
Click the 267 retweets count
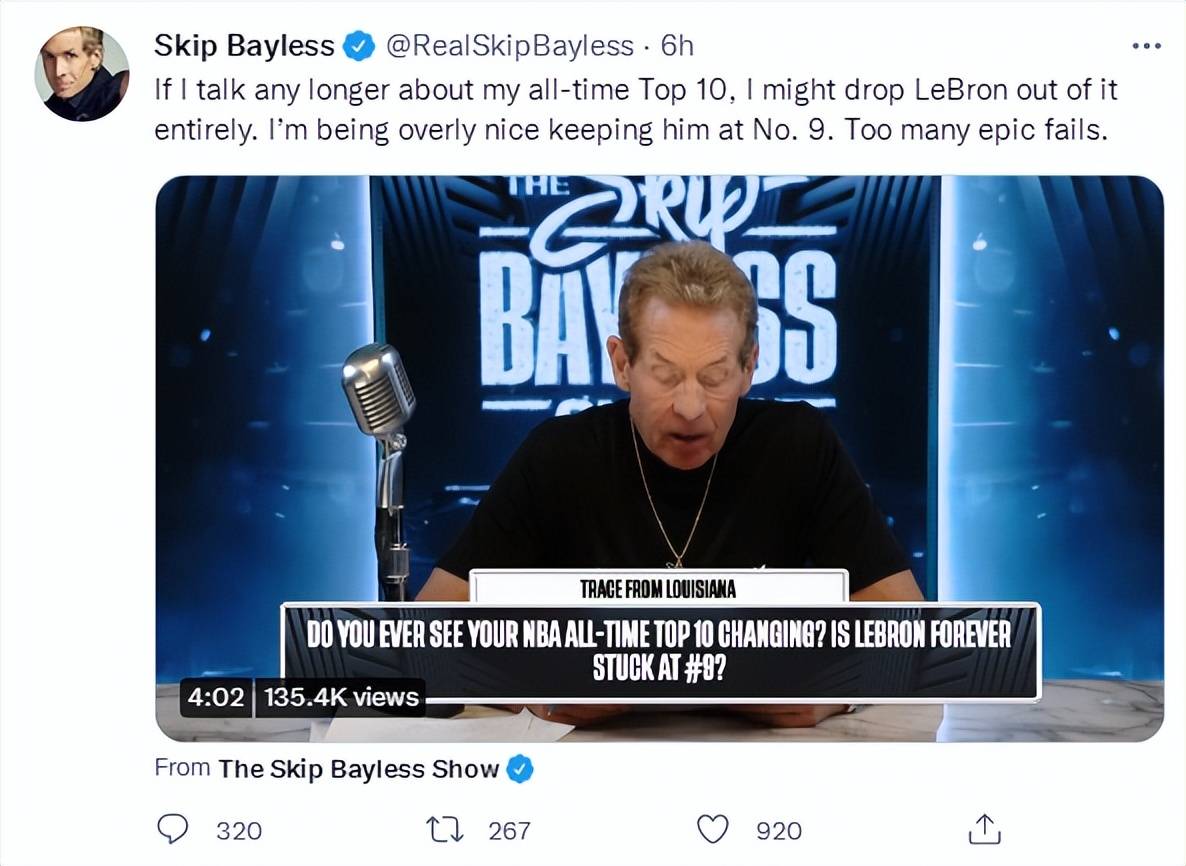509,830
